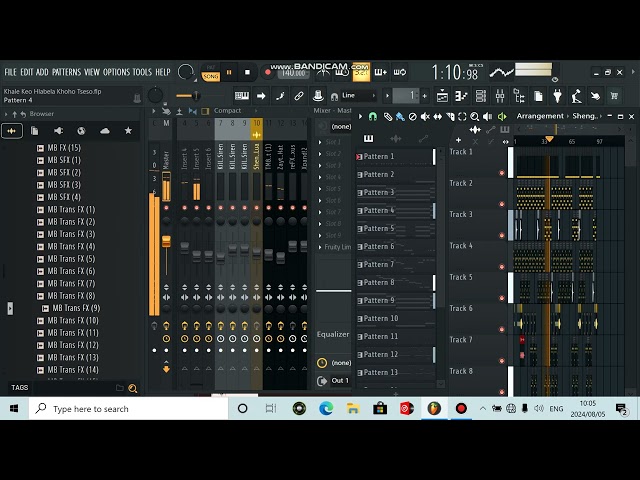Open the FILE menu

(10, 72)
